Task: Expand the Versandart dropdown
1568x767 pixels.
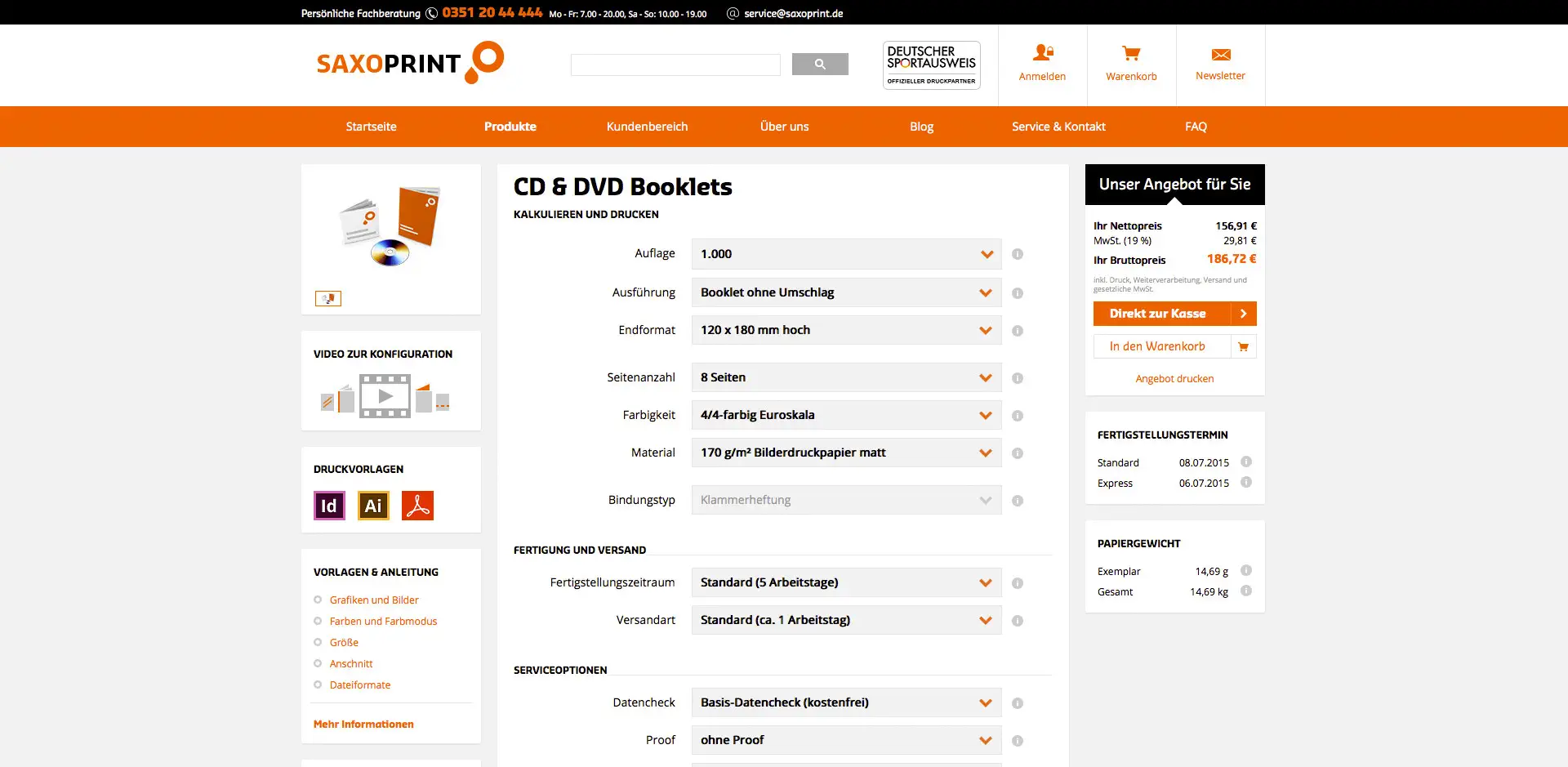Action: point(846,620)
